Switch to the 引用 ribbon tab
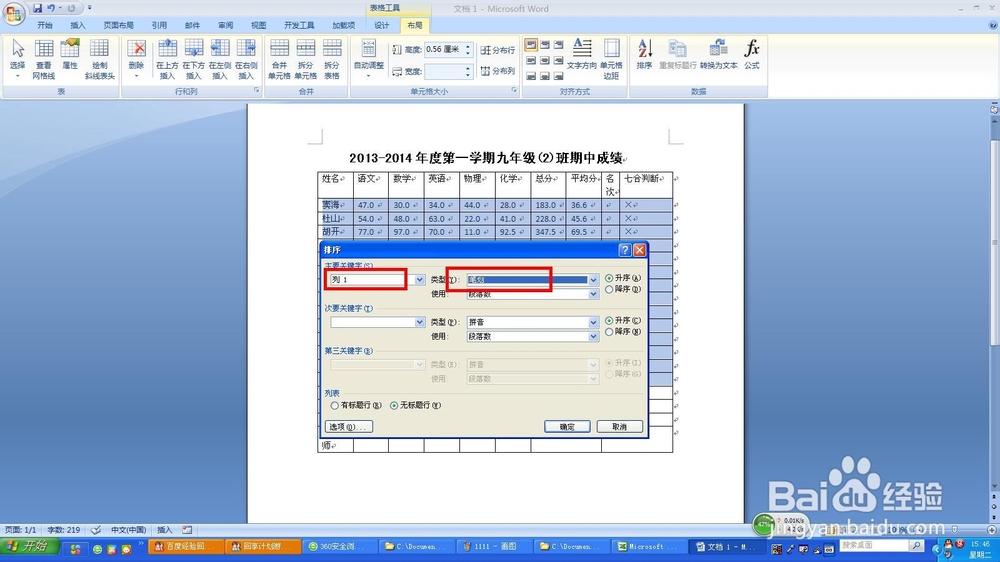 coord(159,26)
